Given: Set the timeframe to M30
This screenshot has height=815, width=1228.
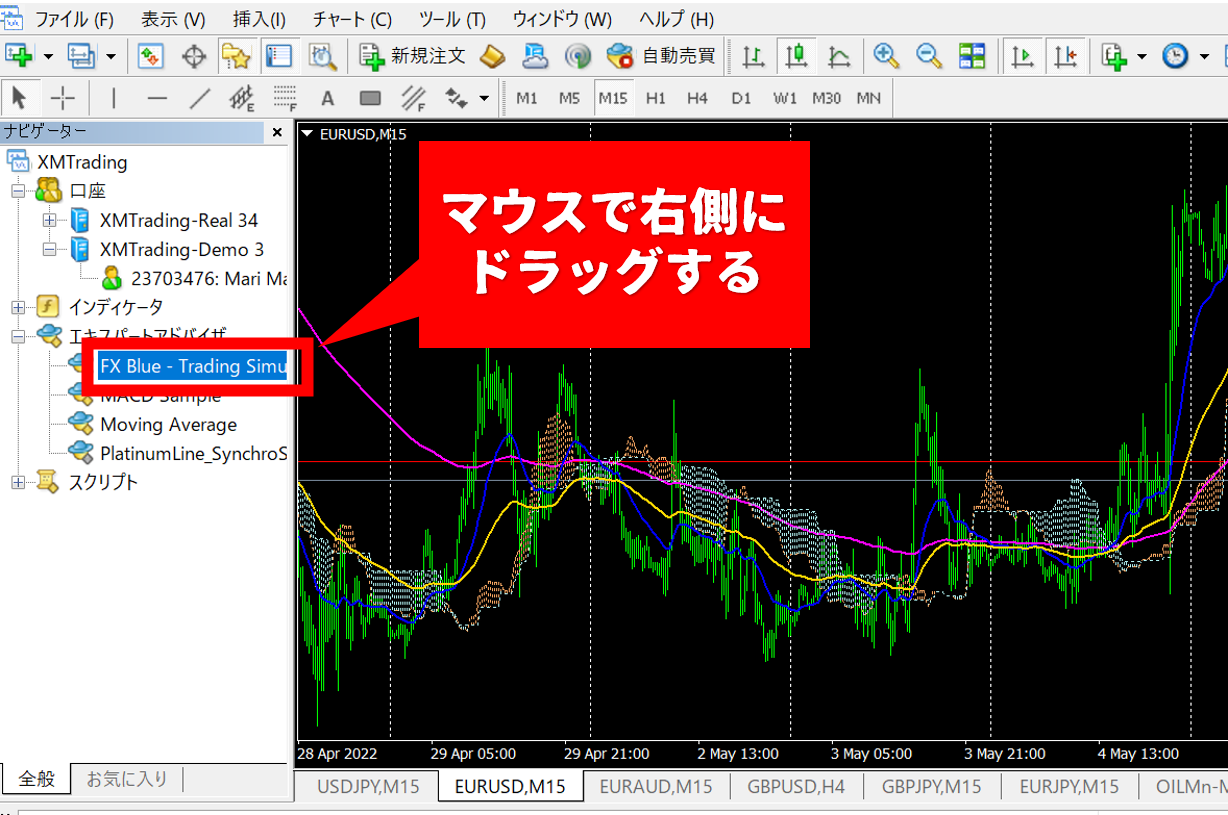Looking at the screenshot, I should pos(826,98).
